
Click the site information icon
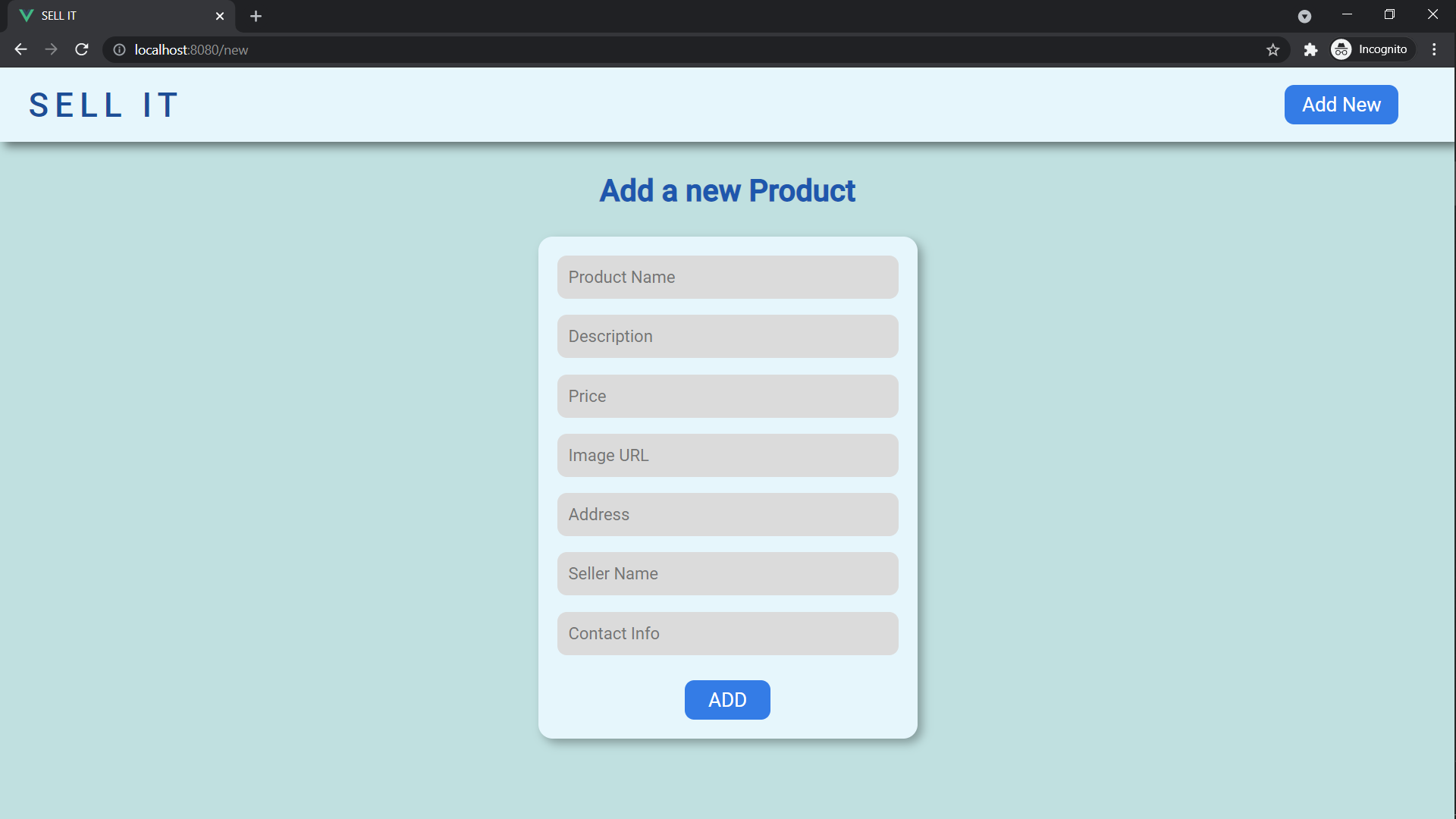click(x=119, y=49)
